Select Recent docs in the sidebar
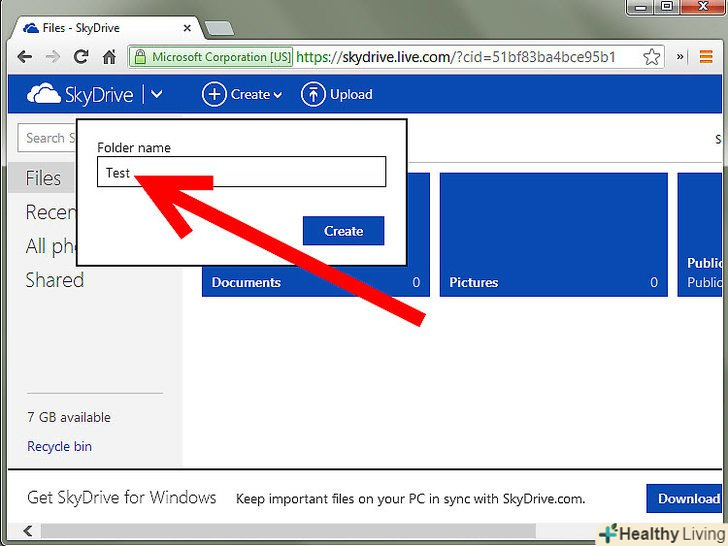Screen dimensions: 728x546 [51, 212]
